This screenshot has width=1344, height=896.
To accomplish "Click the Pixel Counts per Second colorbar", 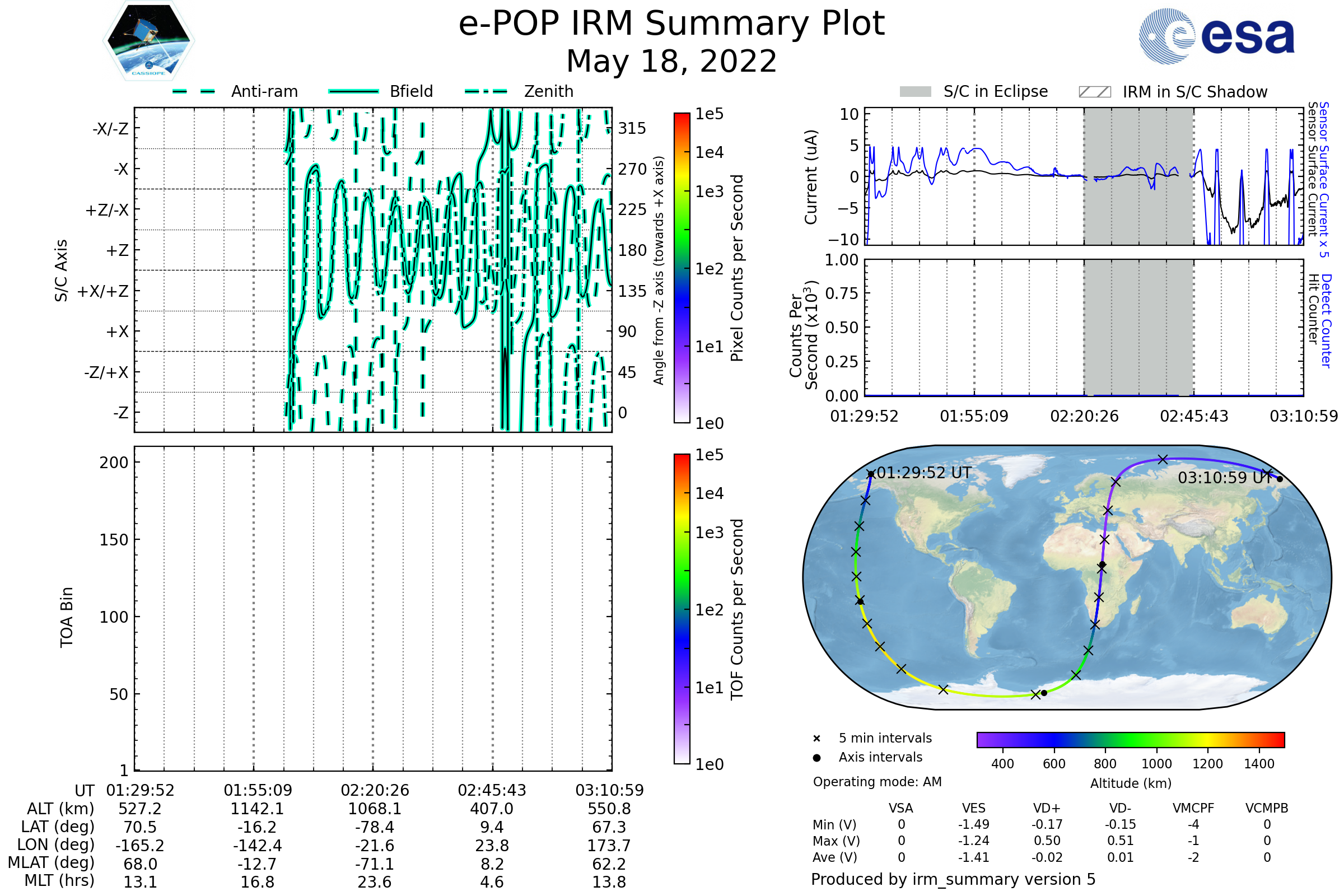I will pos(682,269).
